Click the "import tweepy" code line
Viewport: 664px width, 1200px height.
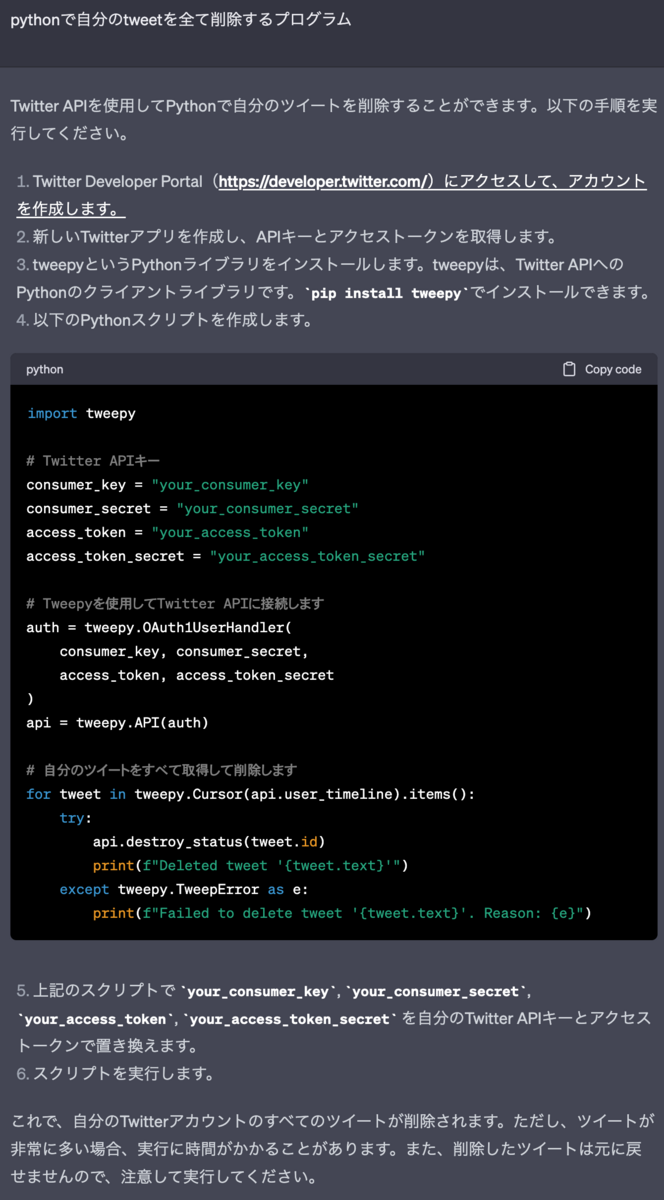(x=81, y=413)
